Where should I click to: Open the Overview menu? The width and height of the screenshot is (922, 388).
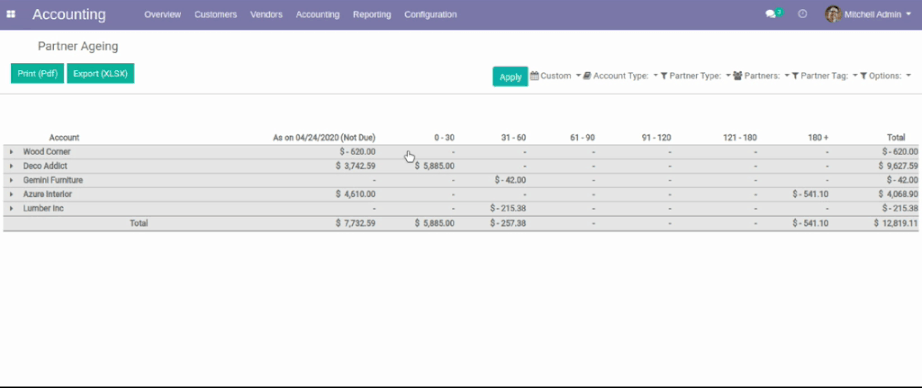click(163, 15)
